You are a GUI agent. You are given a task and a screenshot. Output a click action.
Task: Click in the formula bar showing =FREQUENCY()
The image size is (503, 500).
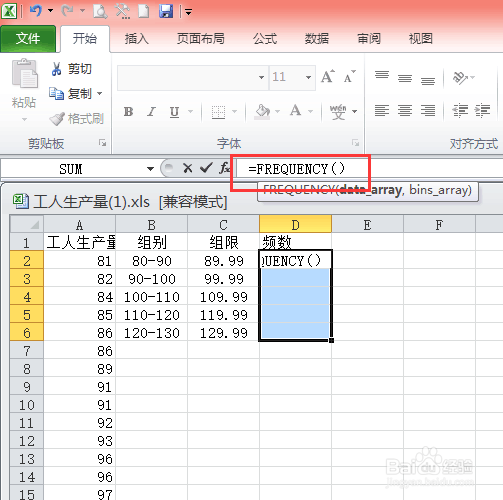coord(369,169)
